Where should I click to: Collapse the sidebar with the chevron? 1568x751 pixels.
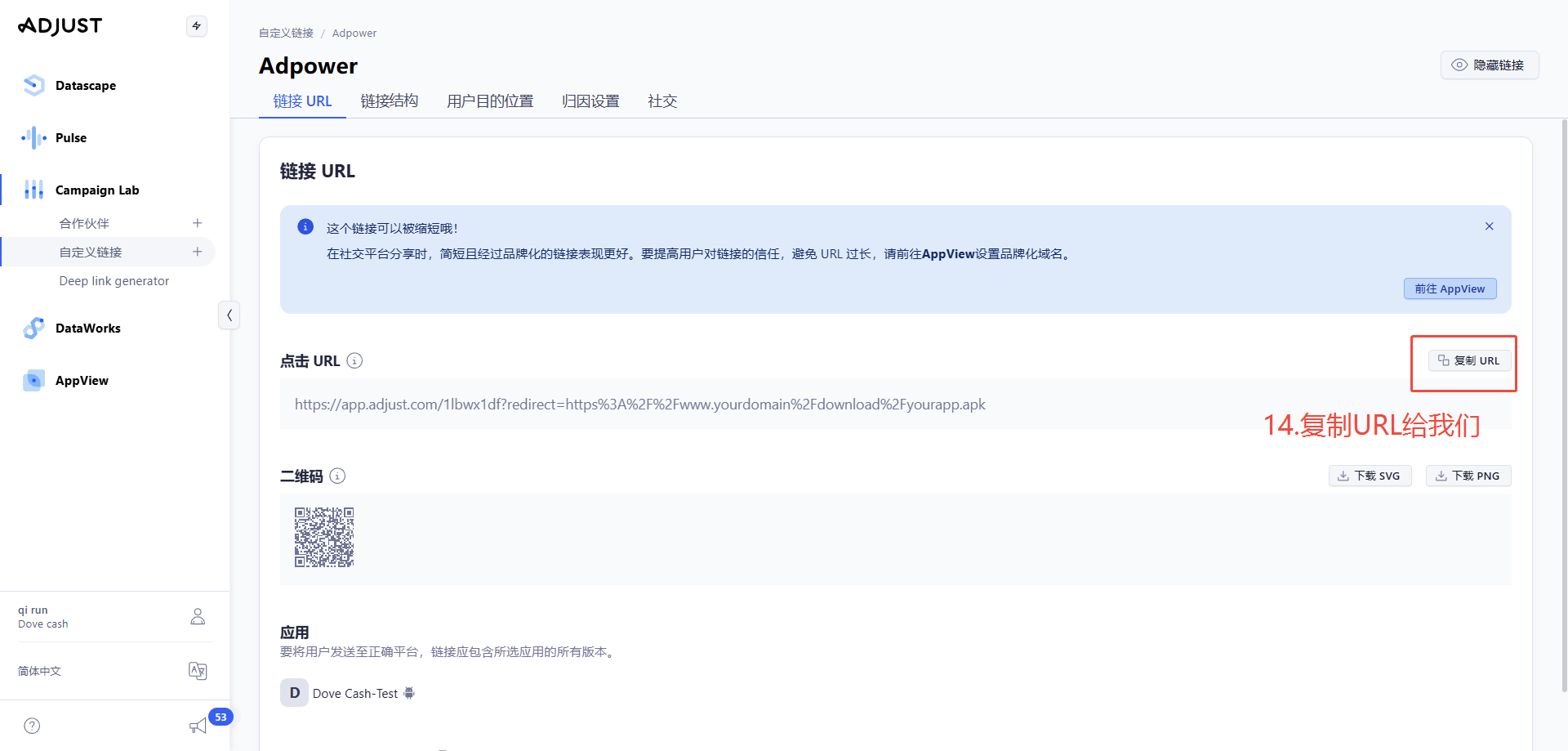[x=229, y=315]
